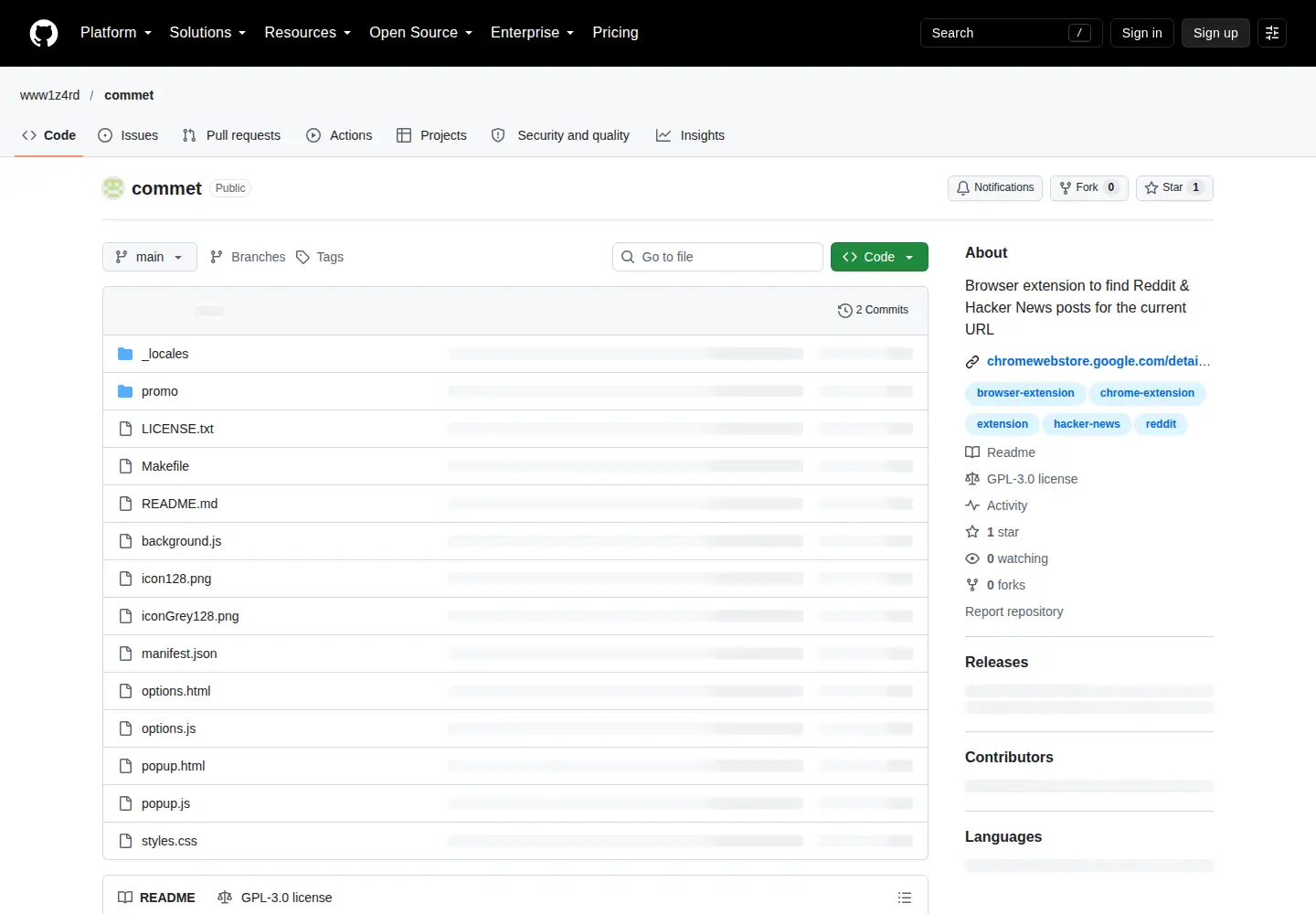Go to the Actions tab
This screenshot has height=914, width=1316.
(x=340, y=135)
